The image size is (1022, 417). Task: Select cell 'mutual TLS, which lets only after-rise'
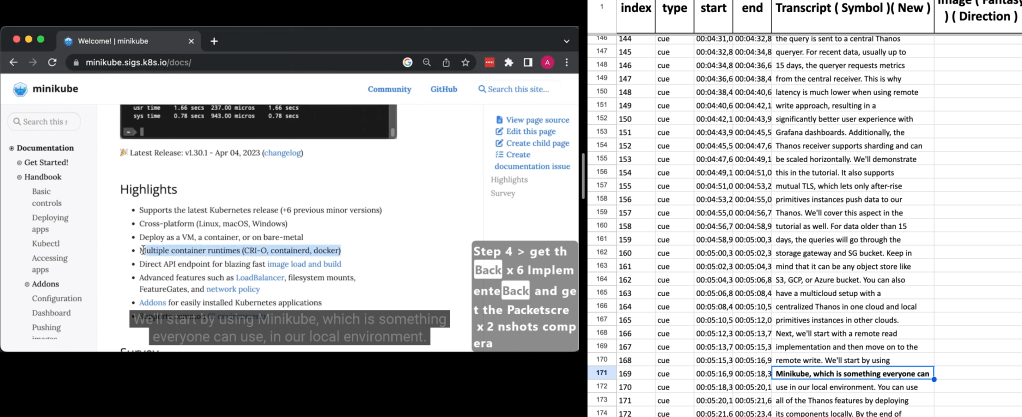853,186
